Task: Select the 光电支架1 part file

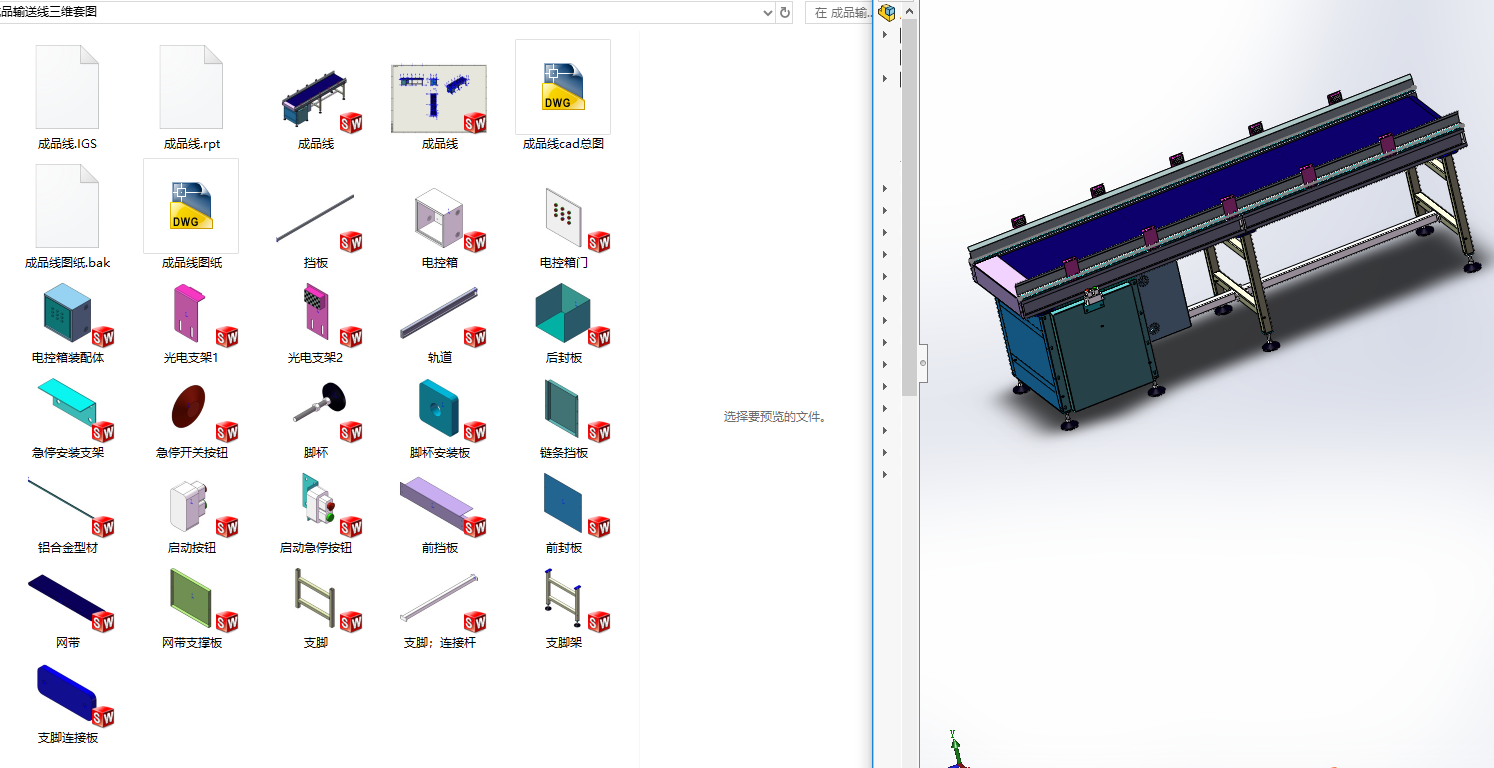Action: 191,322
